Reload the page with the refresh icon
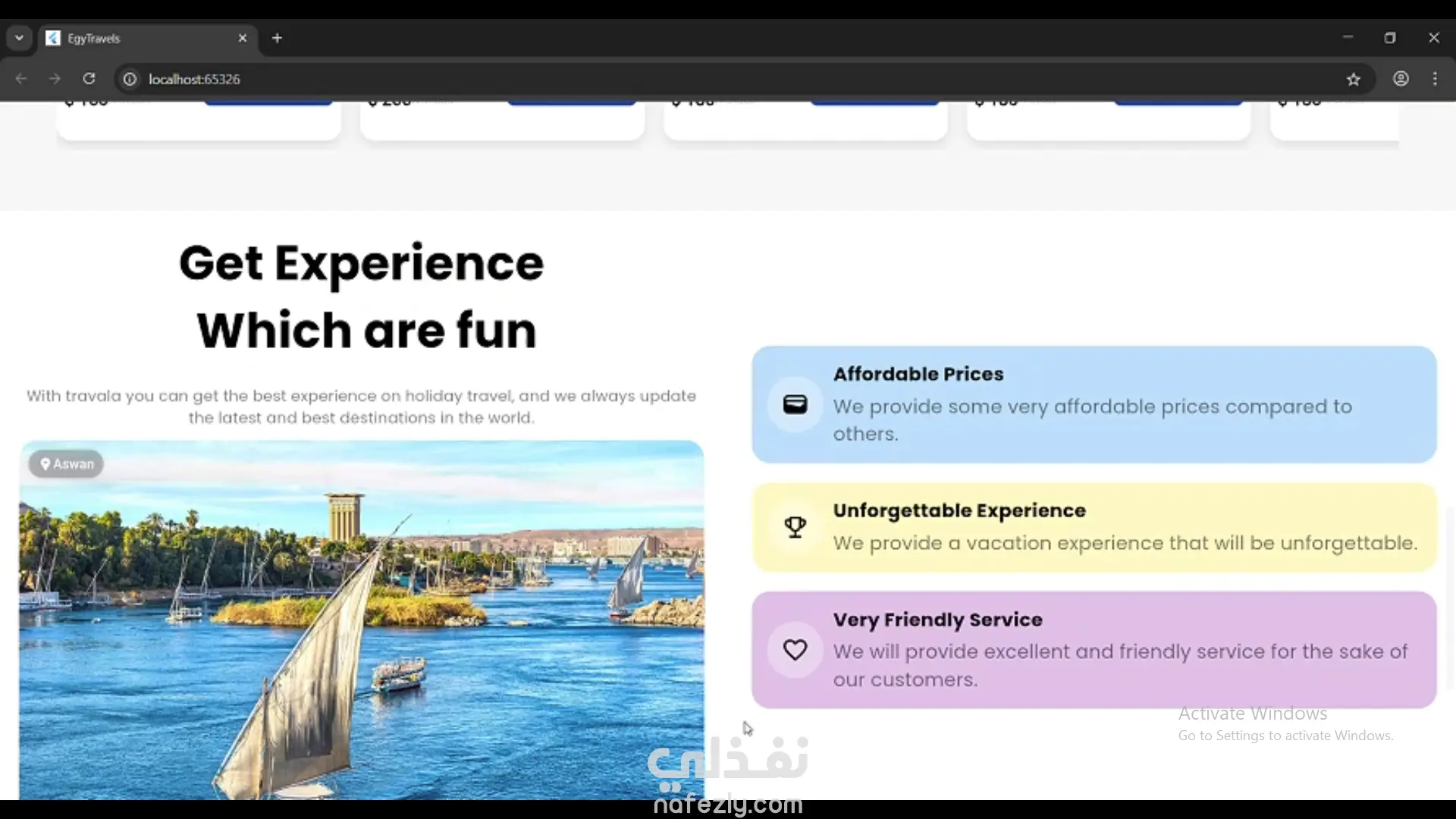 click(x=89, y=79)
